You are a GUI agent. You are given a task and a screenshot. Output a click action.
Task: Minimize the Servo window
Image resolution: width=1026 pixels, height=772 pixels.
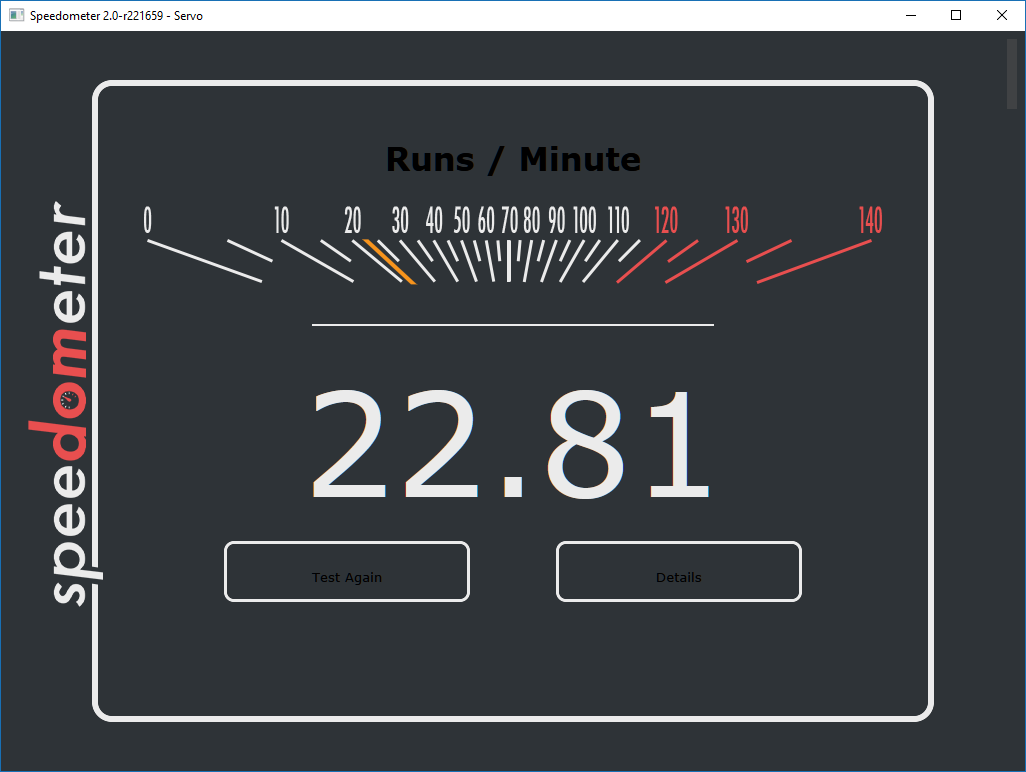[911, 15]
